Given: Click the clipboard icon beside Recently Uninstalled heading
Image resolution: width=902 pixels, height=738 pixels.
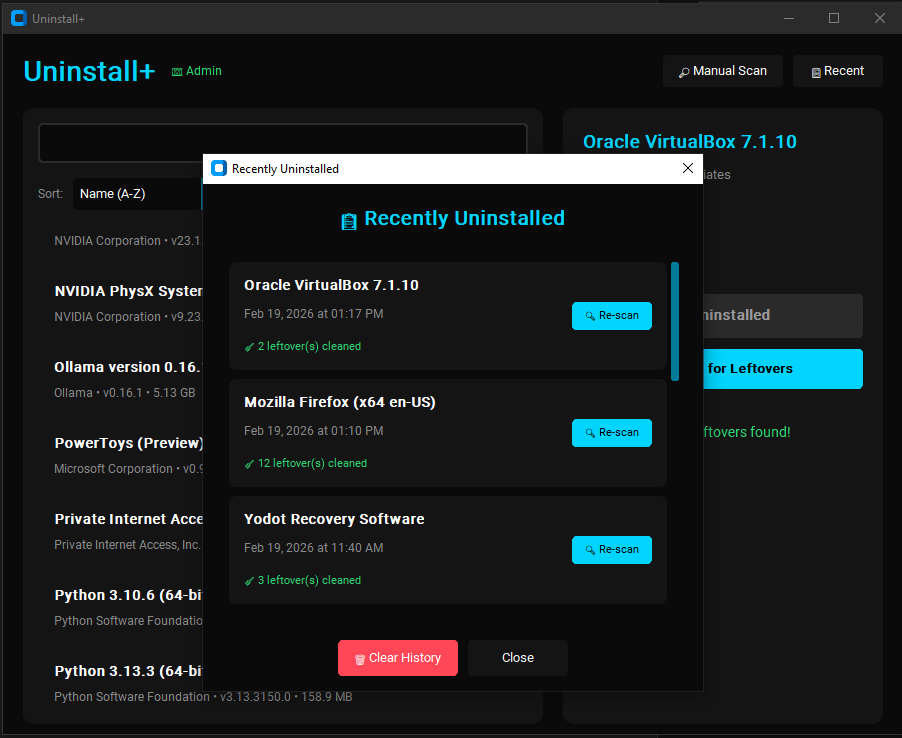Looking at the screenshot, I should click(349, 221).
